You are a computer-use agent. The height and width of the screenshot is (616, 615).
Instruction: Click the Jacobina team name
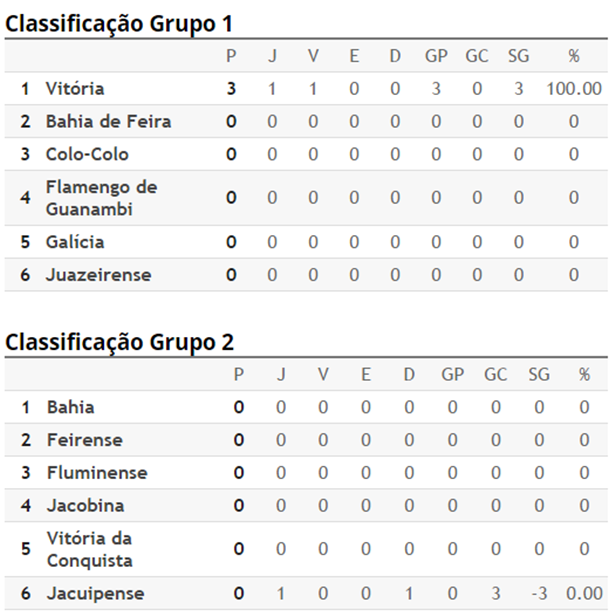tap(86, 506)
